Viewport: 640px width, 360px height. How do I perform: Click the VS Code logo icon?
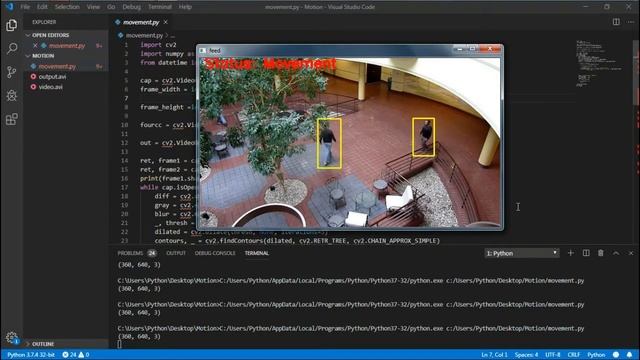[x=9, y=7]
